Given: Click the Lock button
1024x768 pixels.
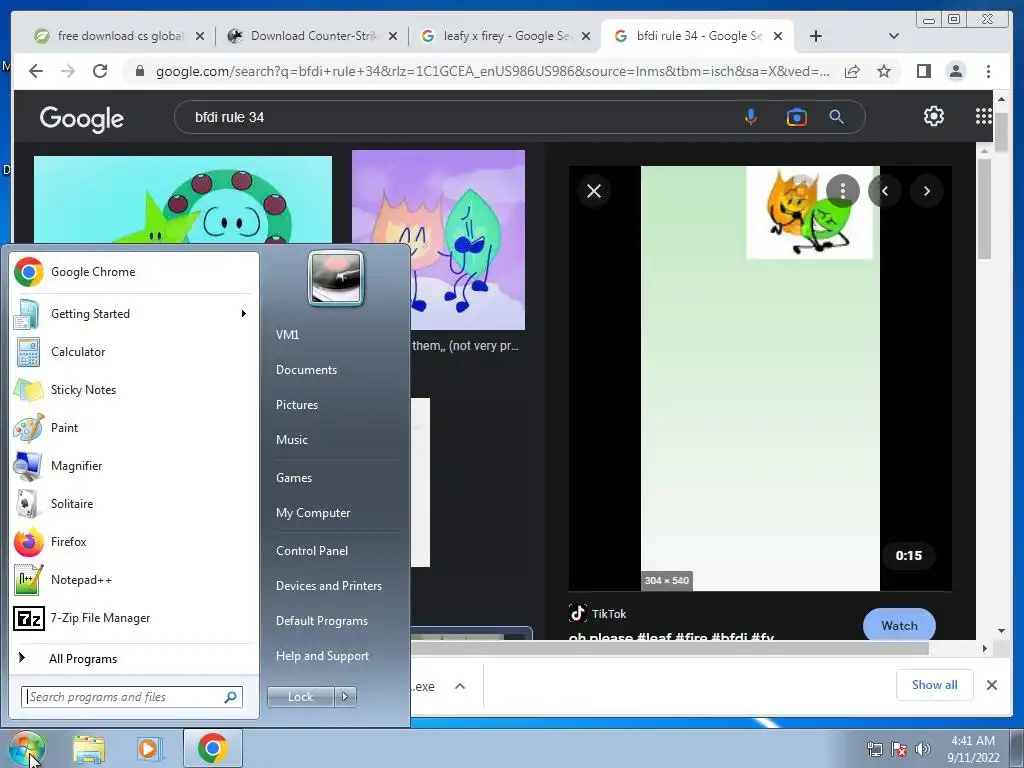Looking at the screenshot, I should [x=300, y=697].
